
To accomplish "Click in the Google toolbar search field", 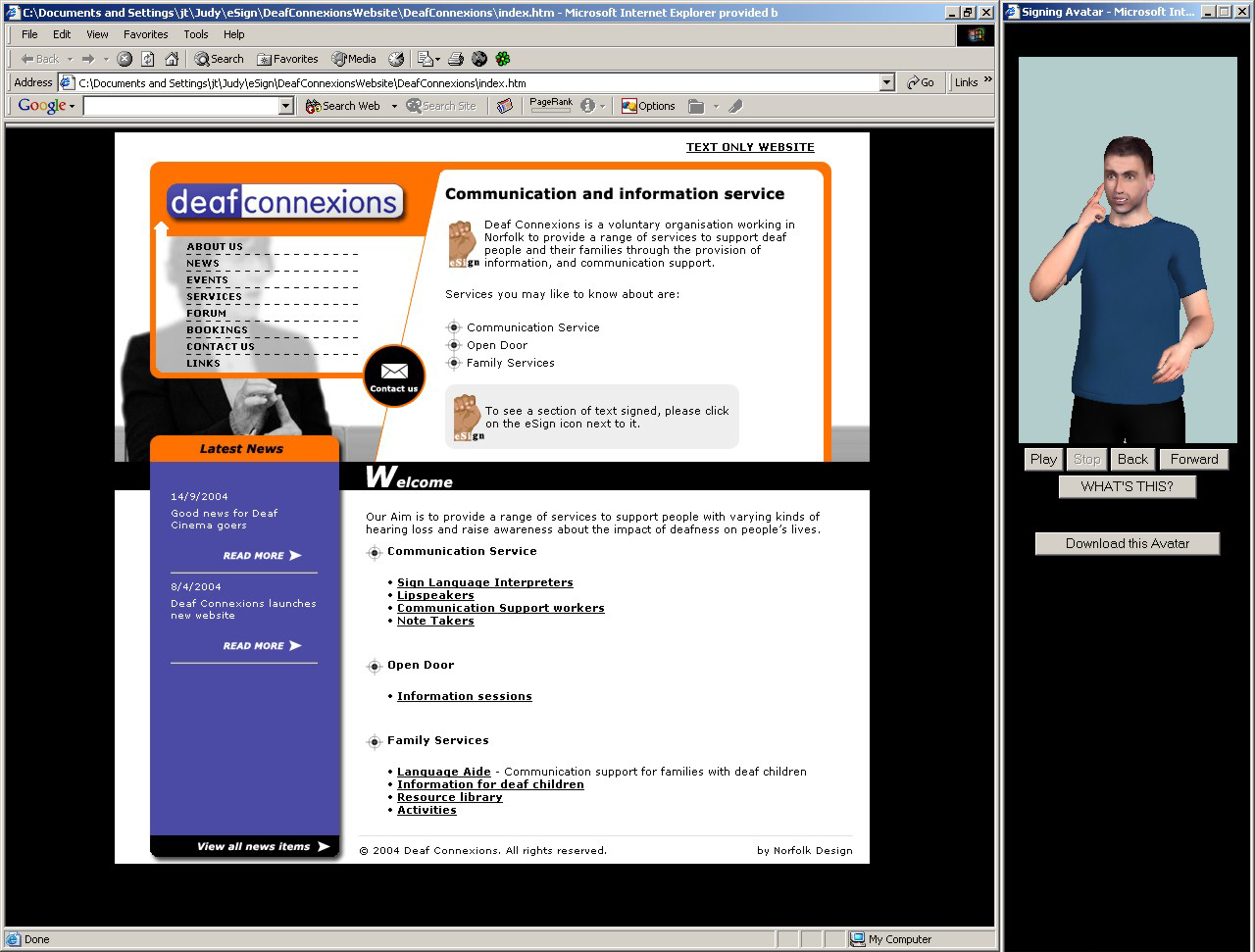I will 180,106.
